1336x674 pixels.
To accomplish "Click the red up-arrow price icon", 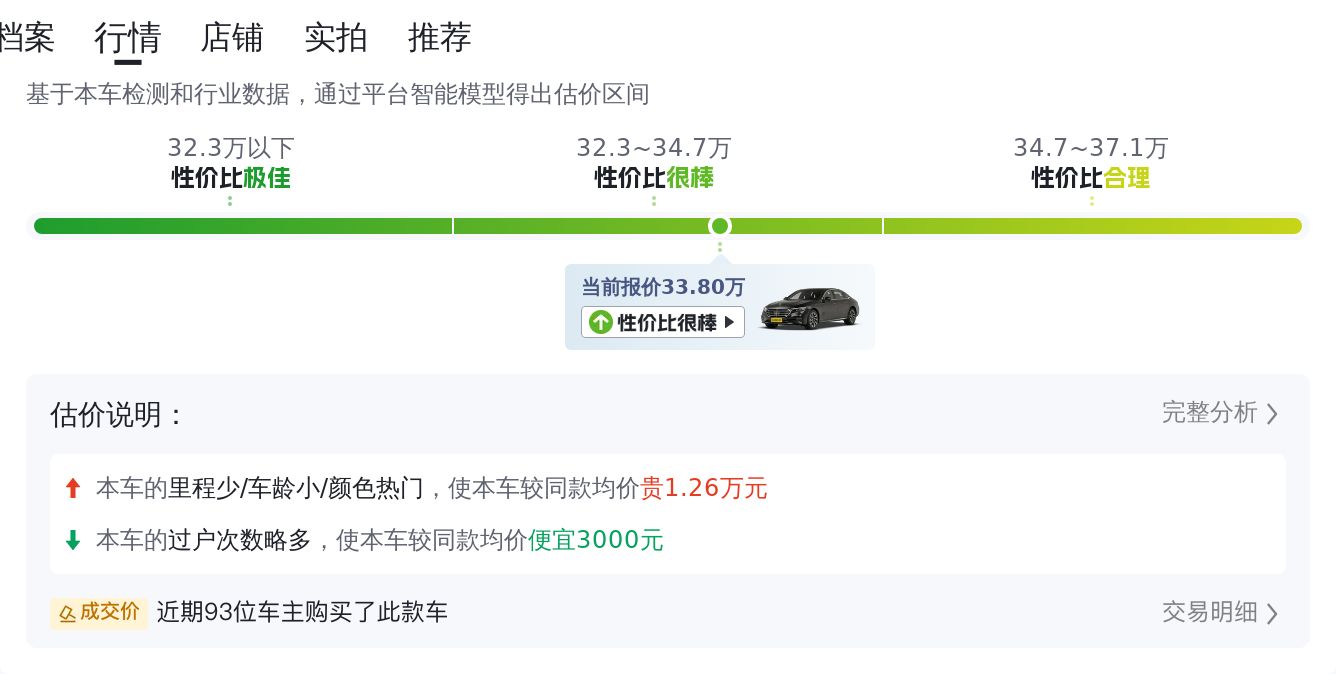I will click(x=72, y=489).
